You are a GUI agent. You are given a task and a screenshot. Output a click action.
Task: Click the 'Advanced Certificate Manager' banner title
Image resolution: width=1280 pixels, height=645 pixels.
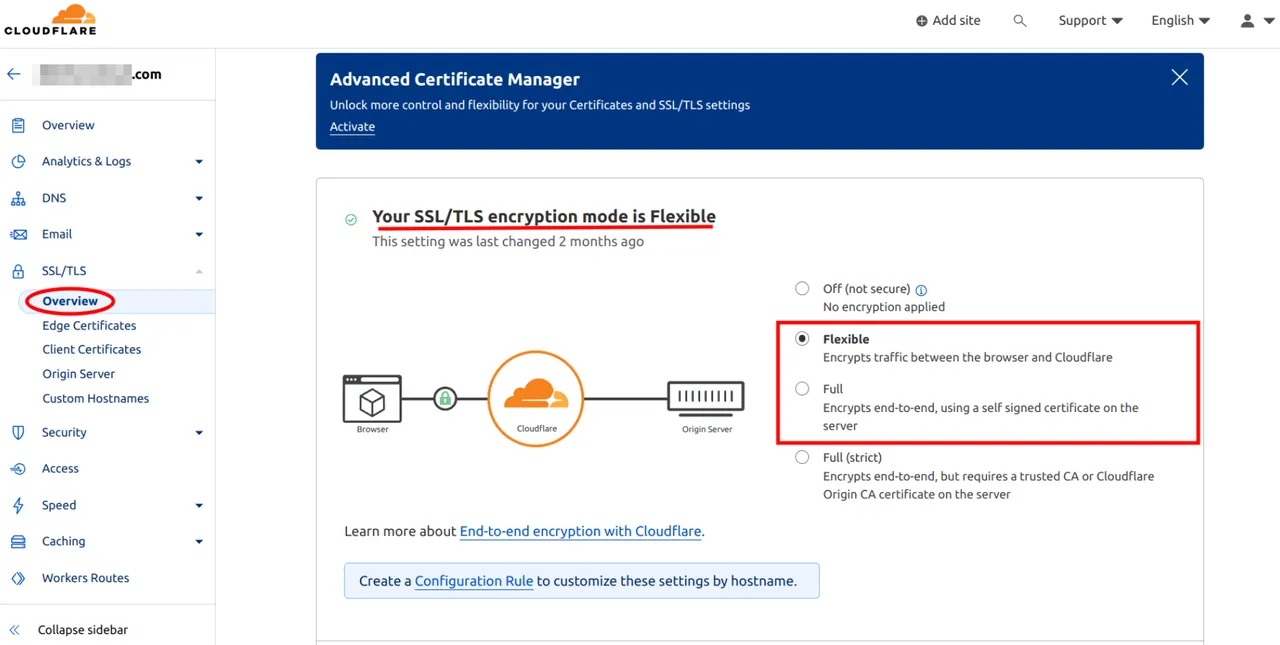[x=455, y=79]
